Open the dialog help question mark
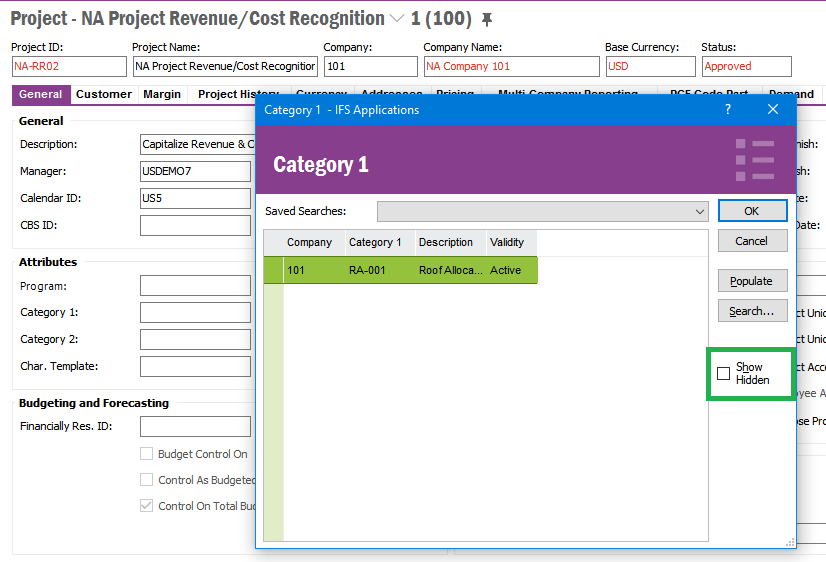The image size is (826, 562). click(727, 110)
